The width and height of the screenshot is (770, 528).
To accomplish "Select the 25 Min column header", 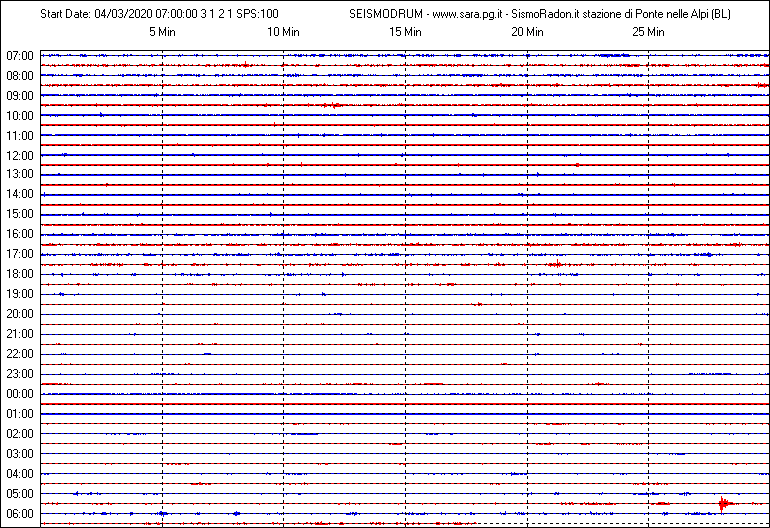I will (649, 32).
